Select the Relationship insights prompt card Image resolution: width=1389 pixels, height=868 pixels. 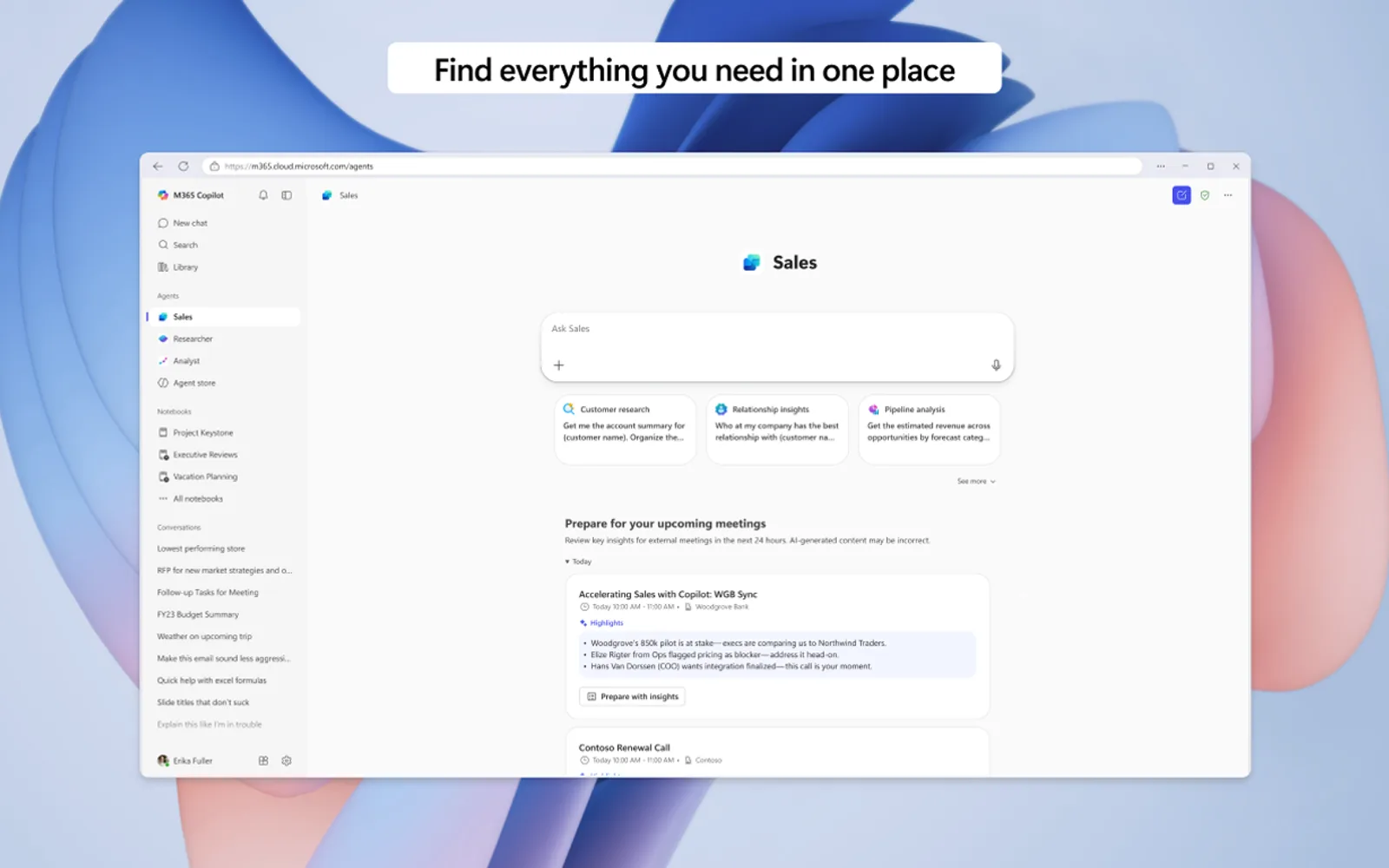point(777,429)
